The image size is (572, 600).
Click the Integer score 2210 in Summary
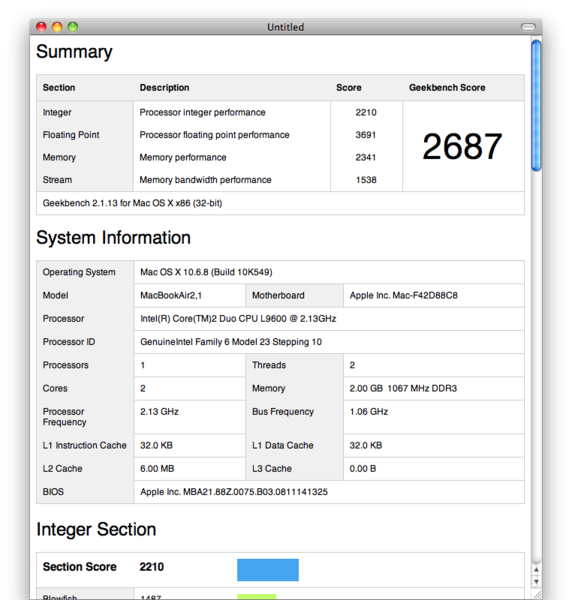(366, 112)
